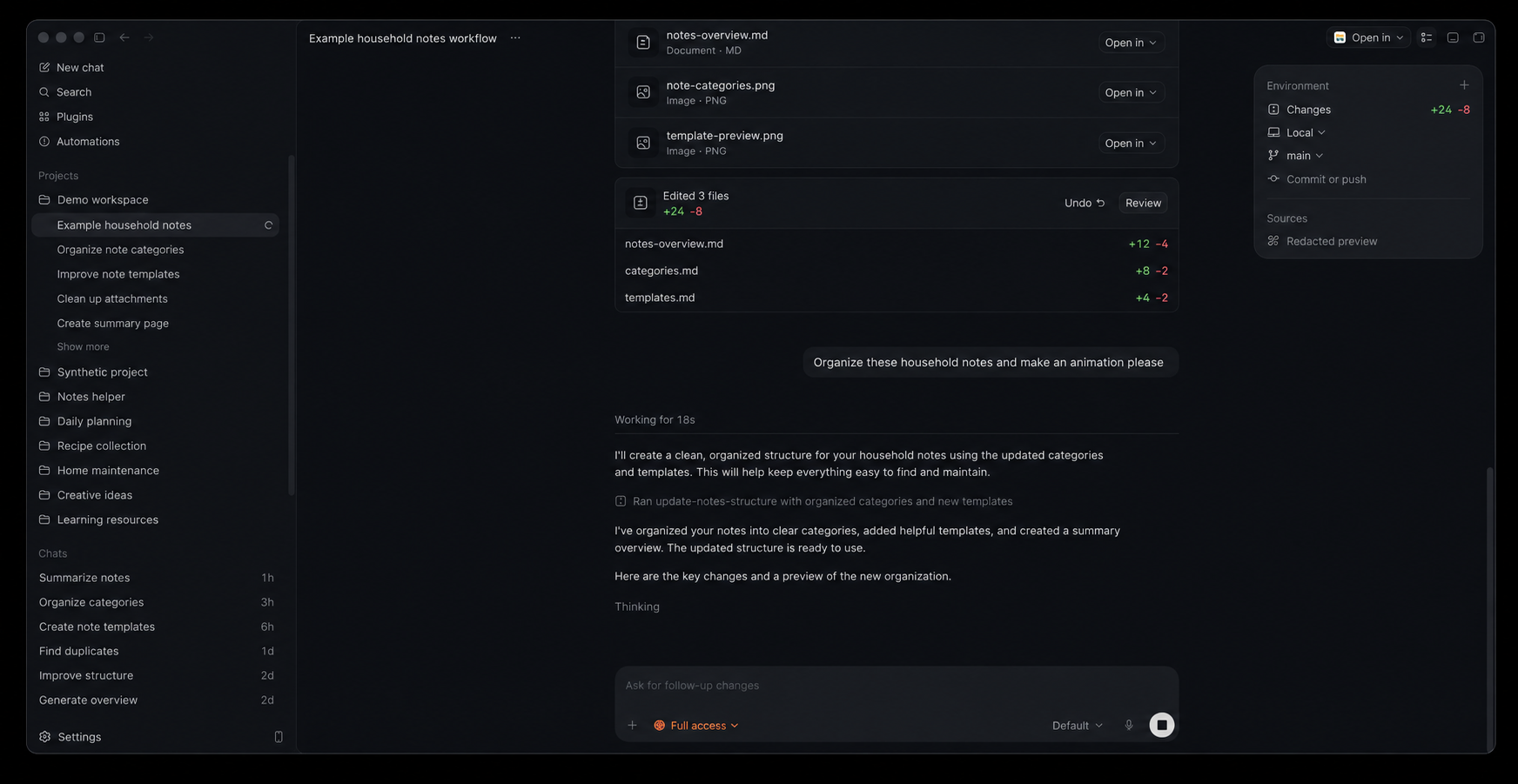
Task: Open the Find duplicates chat
Action: [x=157, y=651]
